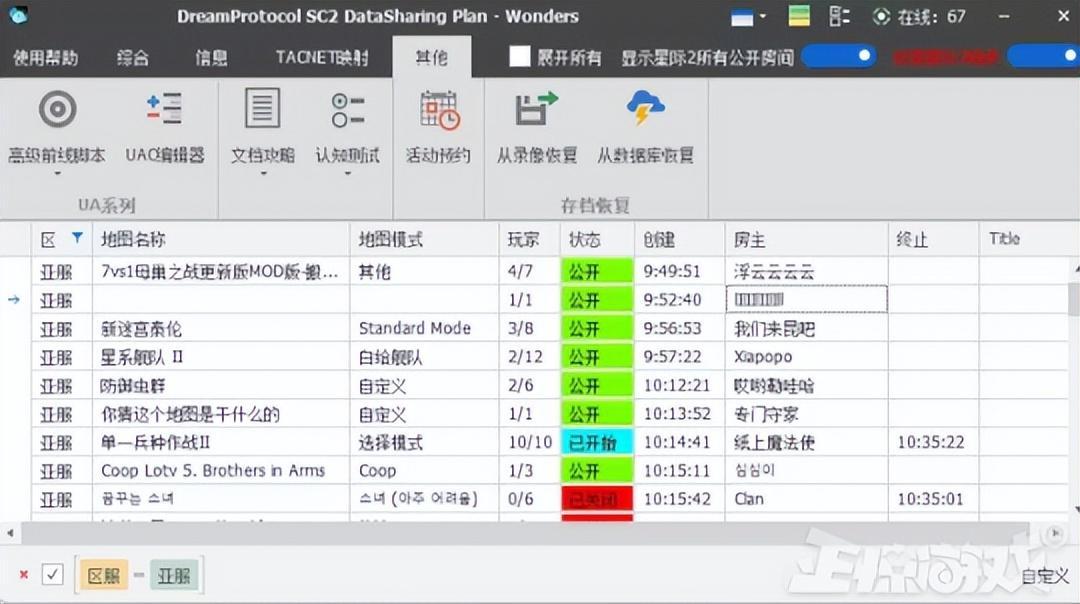Click the 自定义 button at bottom right
1080x604 pixels.
[1045, 576]
